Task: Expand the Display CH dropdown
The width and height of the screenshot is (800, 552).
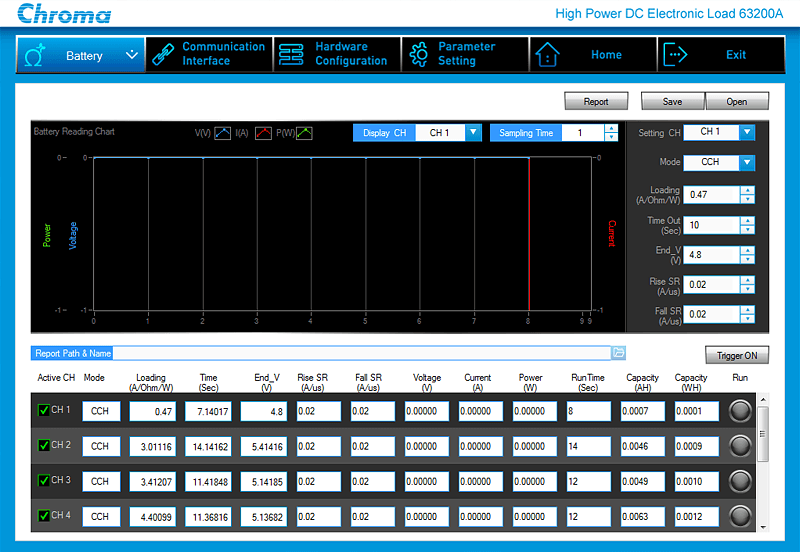Action: [473, 133]
